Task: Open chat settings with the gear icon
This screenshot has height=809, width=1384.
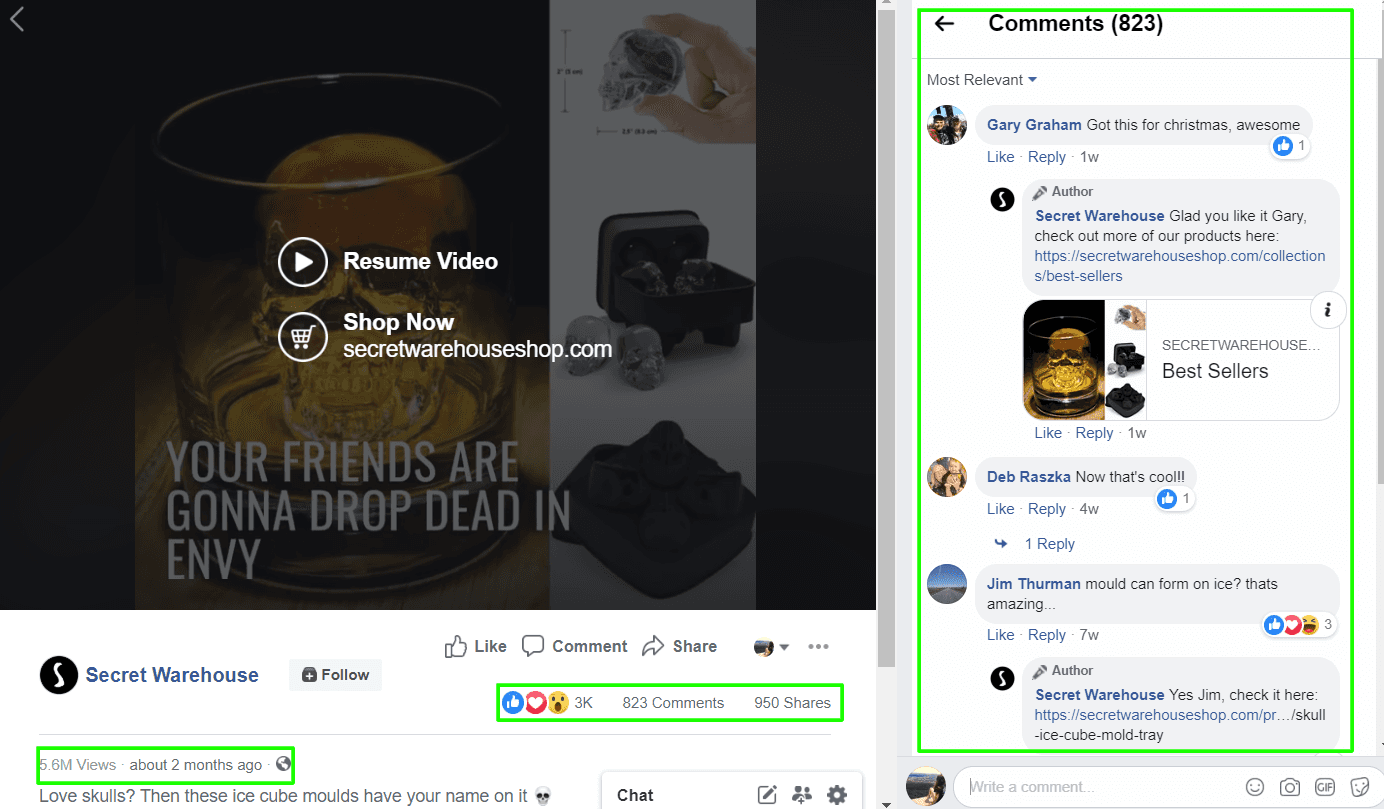Action: coord(837,795)
